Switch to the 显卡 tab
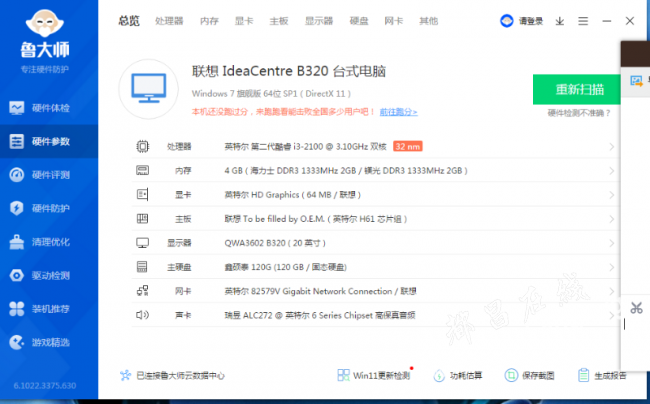This screenshot has width=650, height=404. click(244, 21)
